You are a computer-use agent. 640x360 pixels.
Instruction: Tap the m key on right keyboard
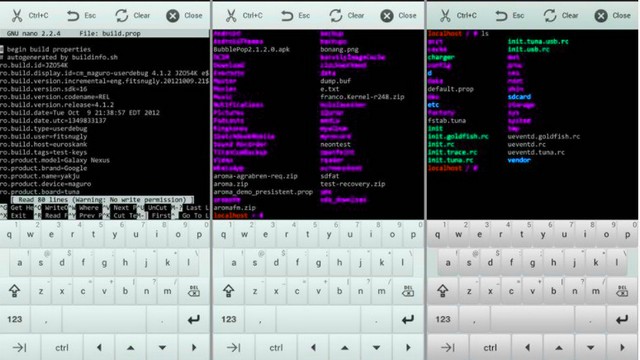(596, 291)
